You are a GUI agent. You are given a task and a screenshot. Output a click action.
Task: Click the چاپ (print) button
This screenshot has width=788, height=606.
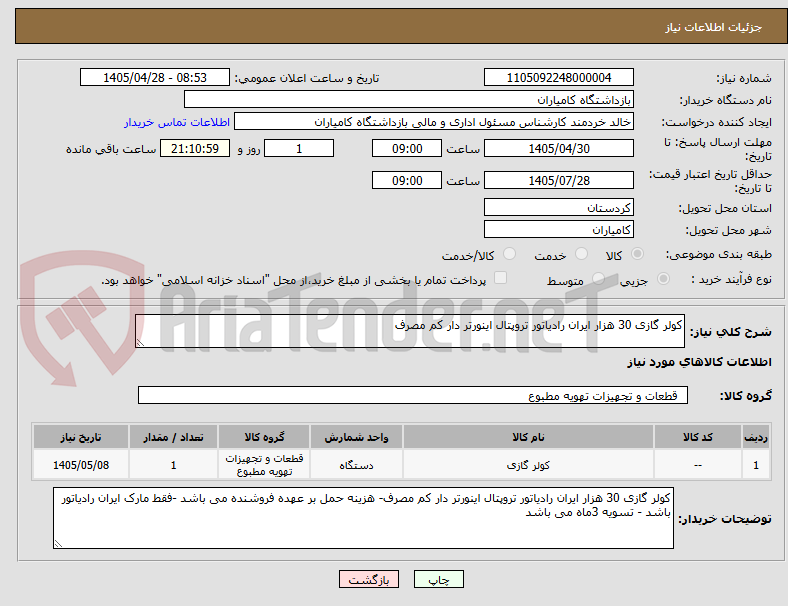(x=438, y=579)
